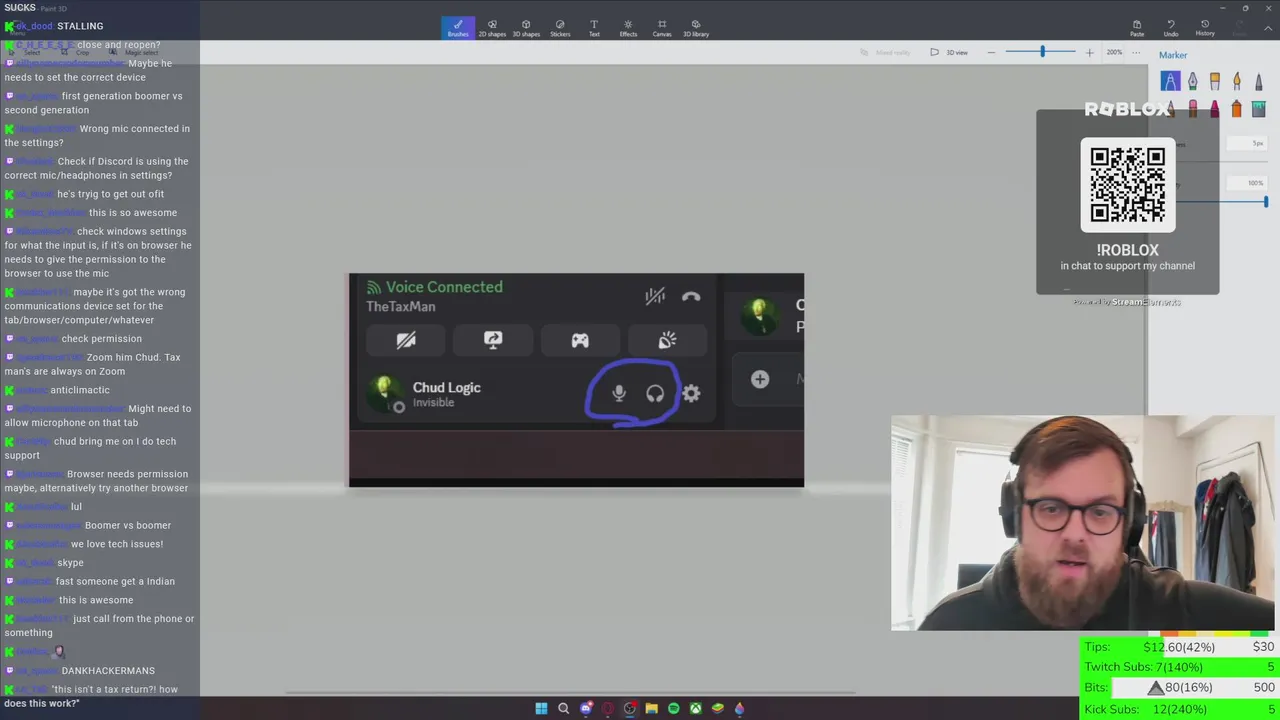Click the Paste button in Paint 3D
The height and width of the screenshot is (720, 1280).
[1137, 28]
